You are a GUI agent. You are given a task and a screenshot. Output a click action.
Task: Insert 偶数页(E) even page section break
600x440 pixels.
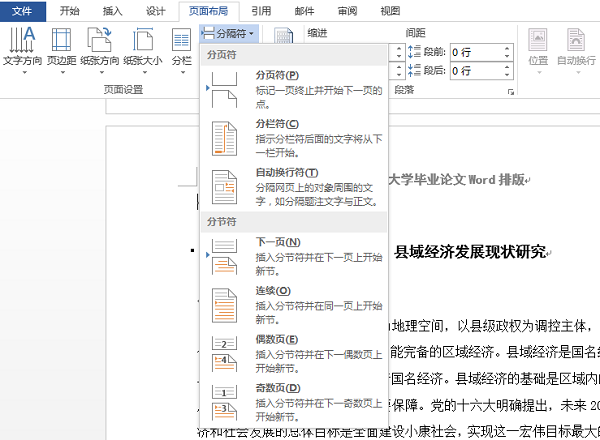(x=294, y=354)
